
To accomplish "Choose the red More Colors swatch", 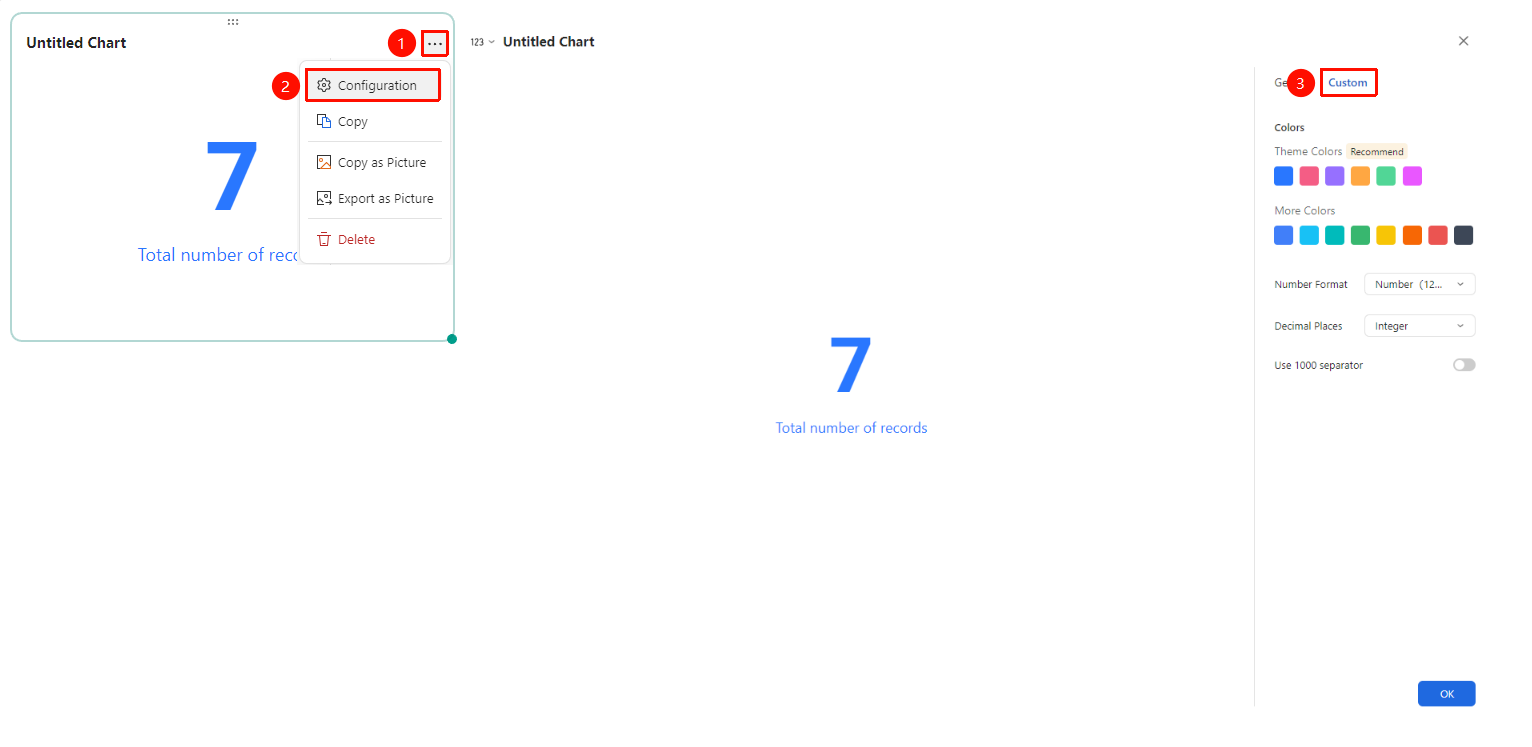I will coord(1438,235).
